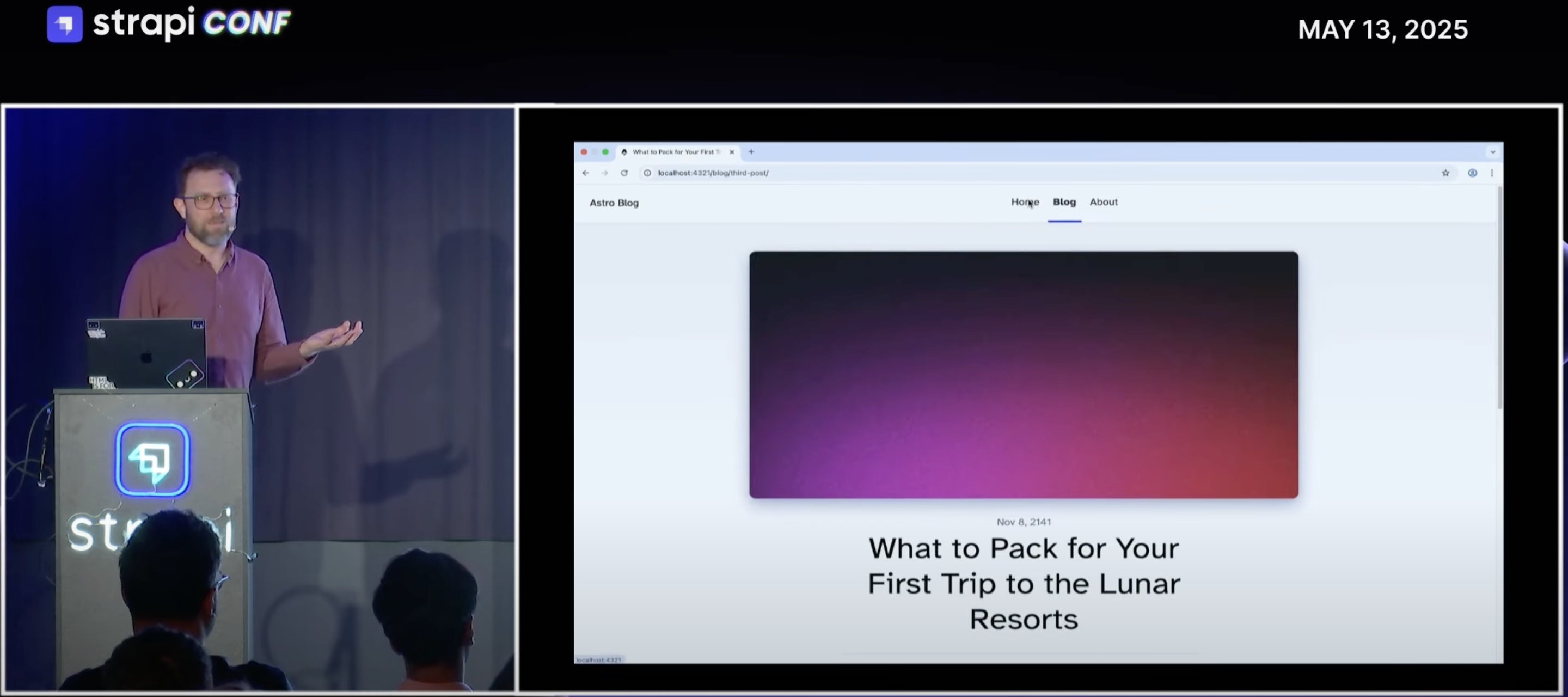Expand the tab search chevron in the tab strip
This screenshot has width=1568, height=697.
coord(1492,152)
